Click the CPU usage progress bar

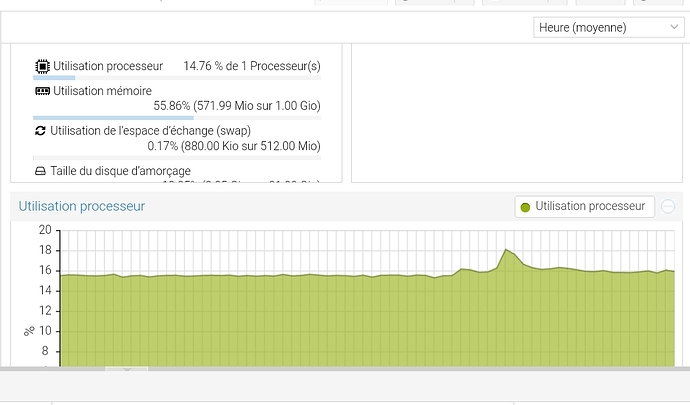point(177,78)
